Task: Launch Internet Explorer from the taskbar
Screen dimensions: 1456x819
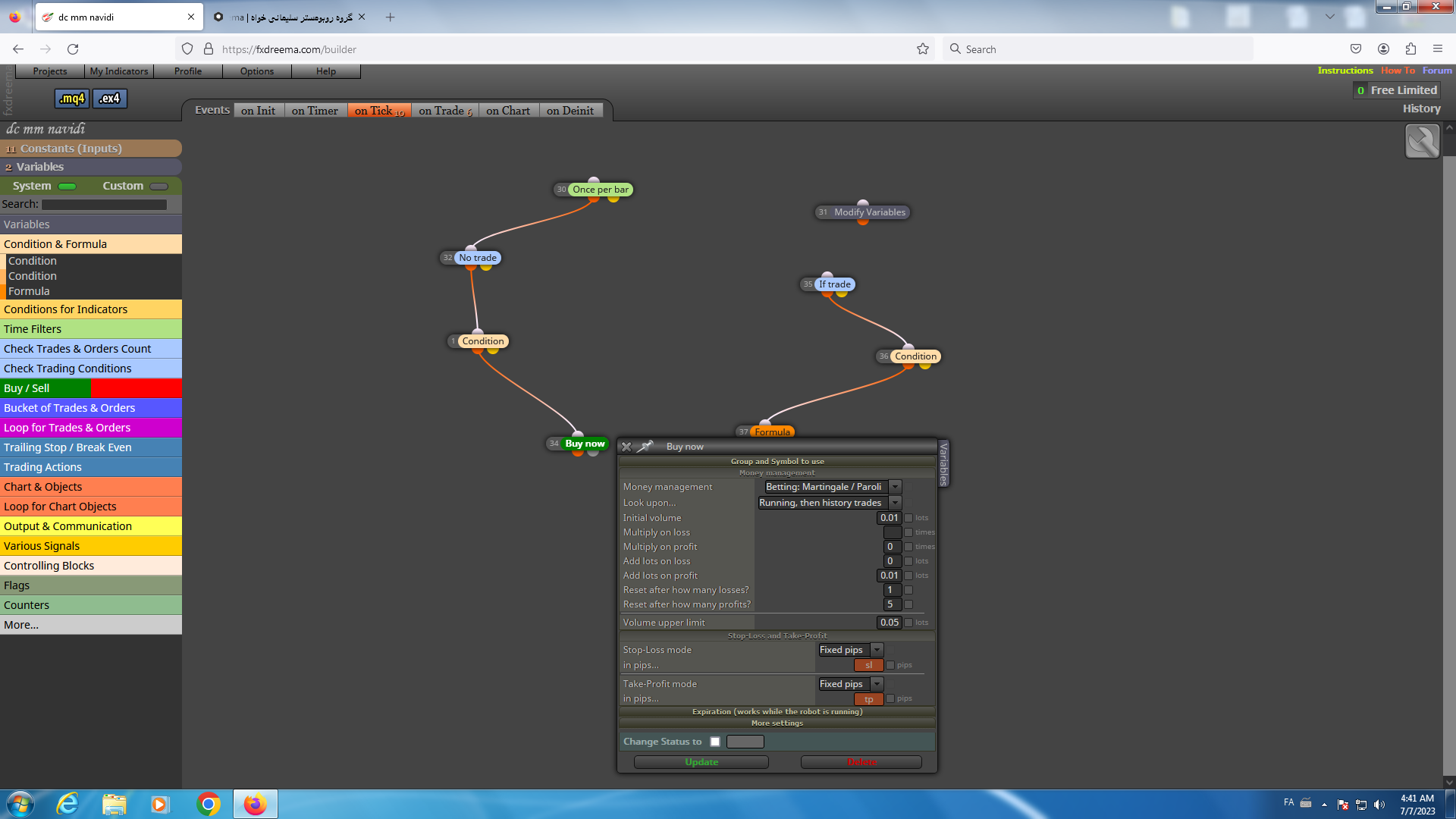Action: (68, 804)
